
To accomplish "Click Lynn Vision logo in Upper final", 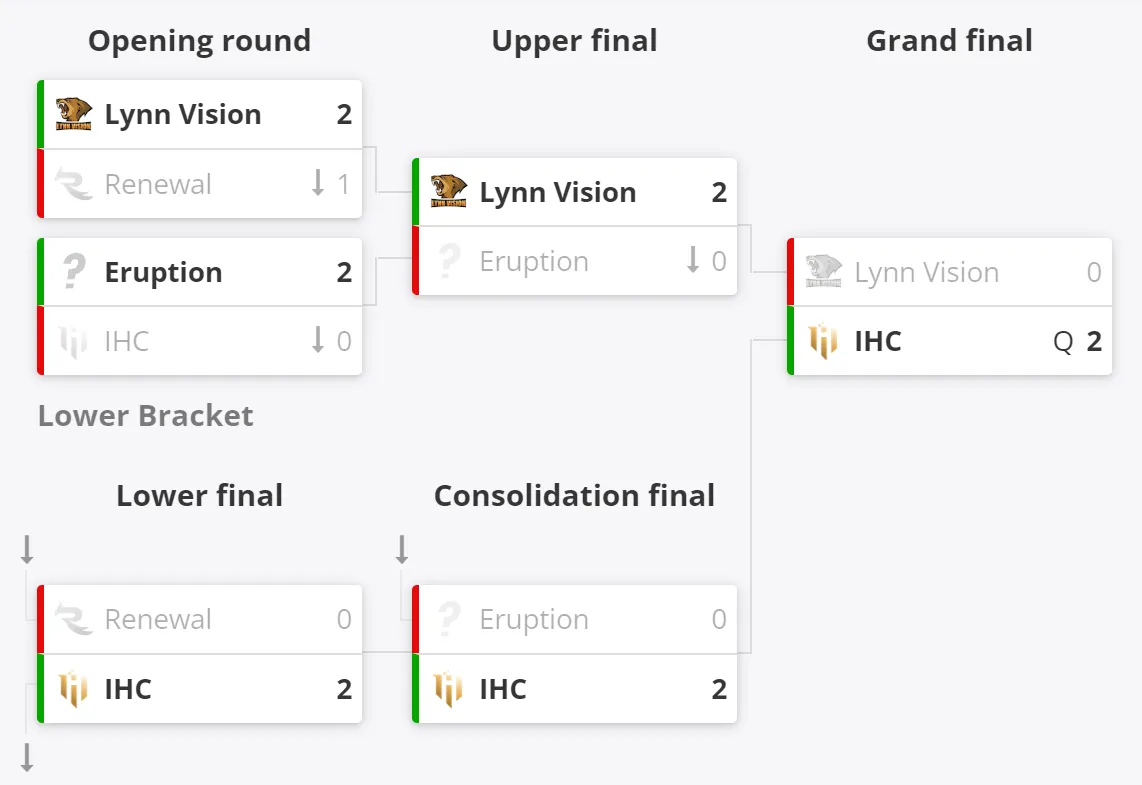I will coord(449,192).
